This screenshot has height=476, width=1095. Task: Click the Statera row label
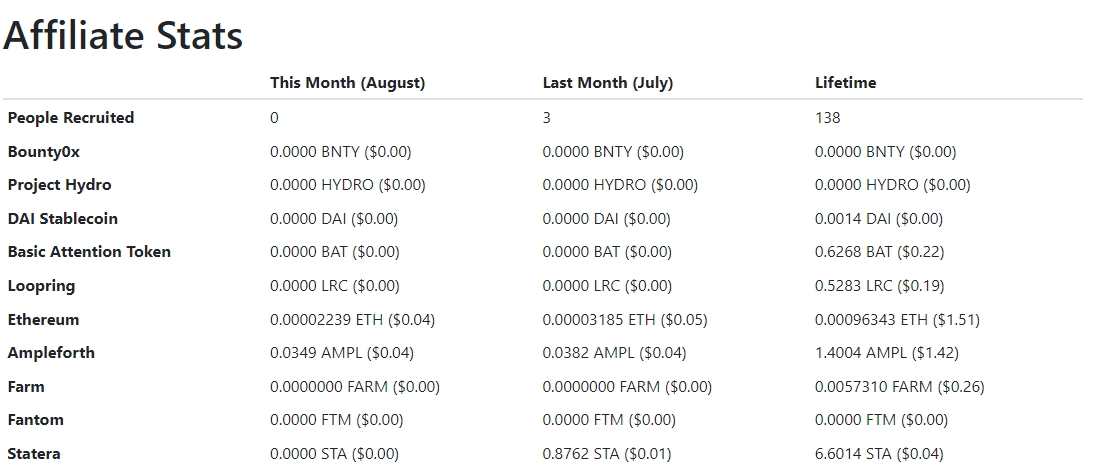(x=34, y=454)
